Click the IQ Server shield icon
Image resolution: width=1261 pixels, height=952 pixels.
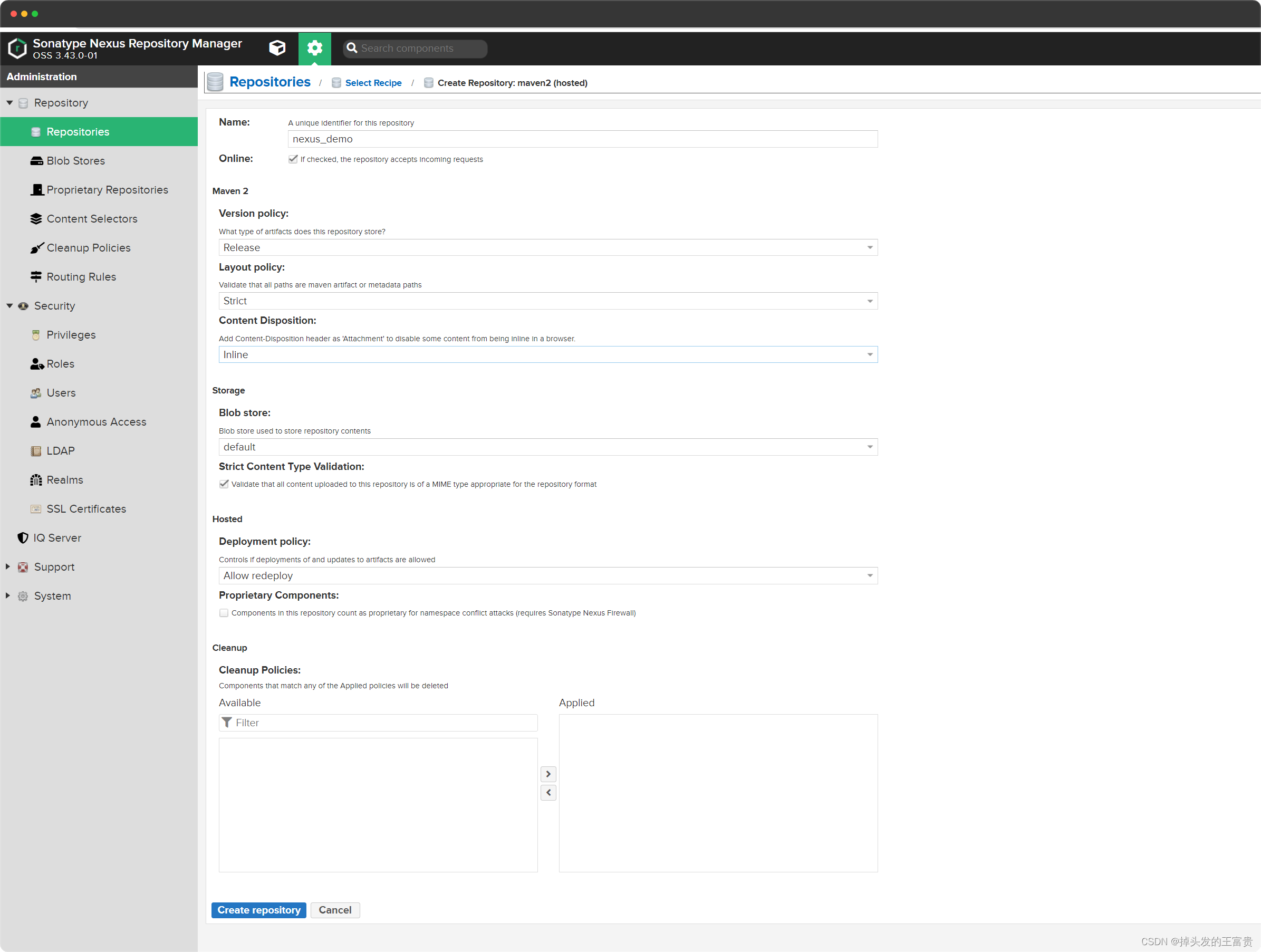23,537
